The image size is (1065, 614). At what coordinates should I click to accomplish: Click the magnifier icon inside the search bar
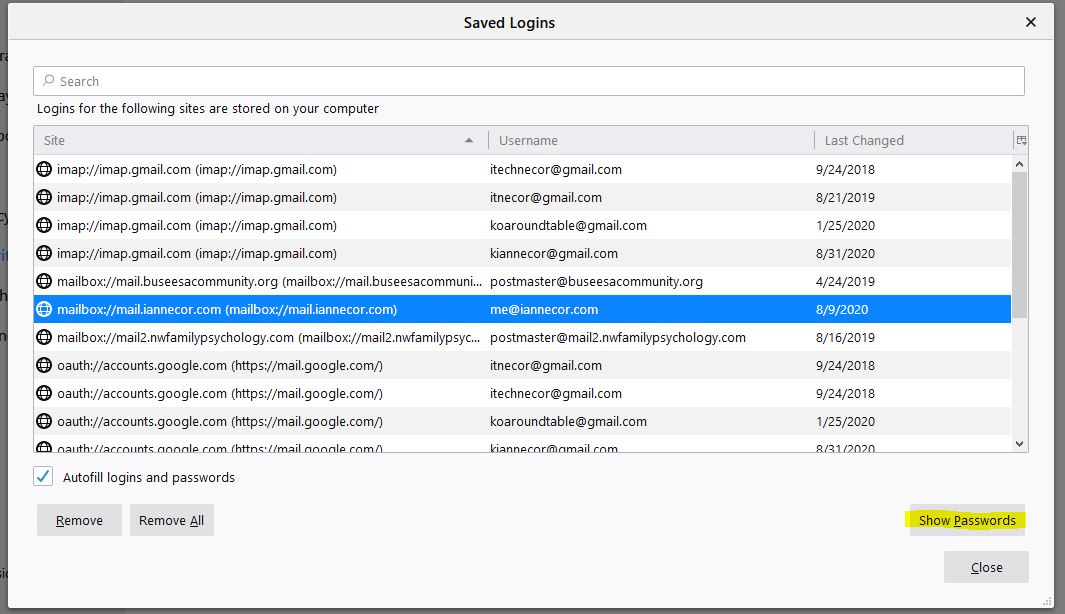coord(50,80)
